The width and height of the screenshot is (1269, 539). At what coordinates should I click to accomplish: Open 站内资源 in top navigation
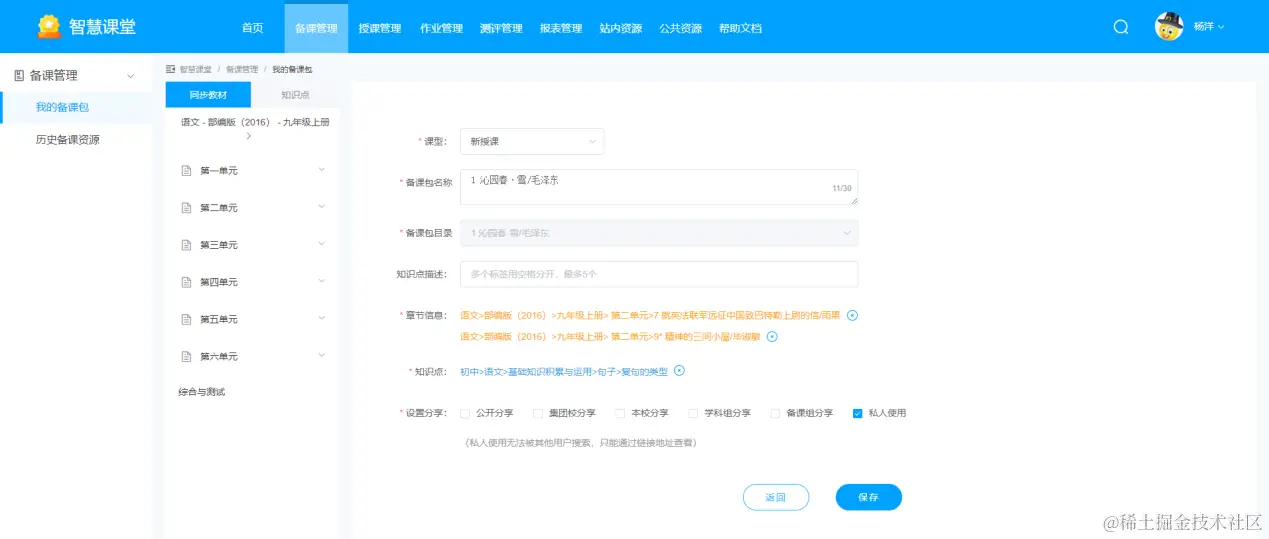(621, 28)
